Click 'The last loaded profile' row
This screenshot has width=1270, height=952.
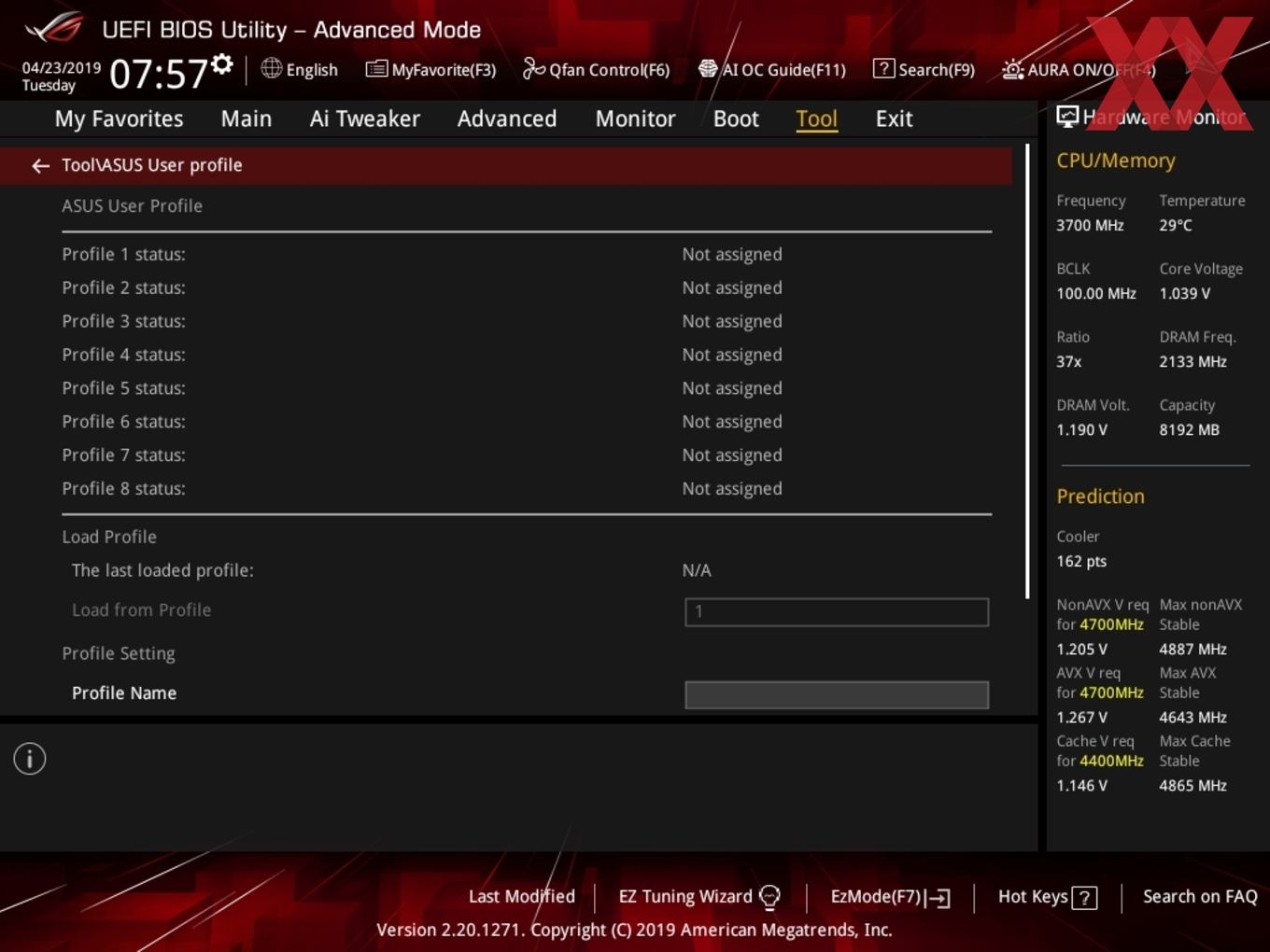(x=527, y=570)
